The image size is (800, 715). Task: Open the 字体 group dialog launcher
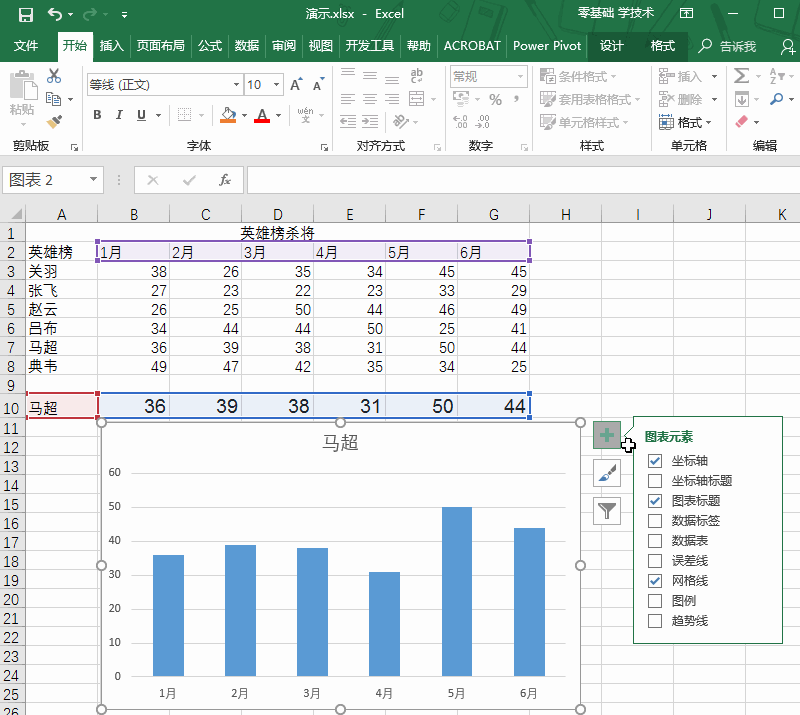324,147
